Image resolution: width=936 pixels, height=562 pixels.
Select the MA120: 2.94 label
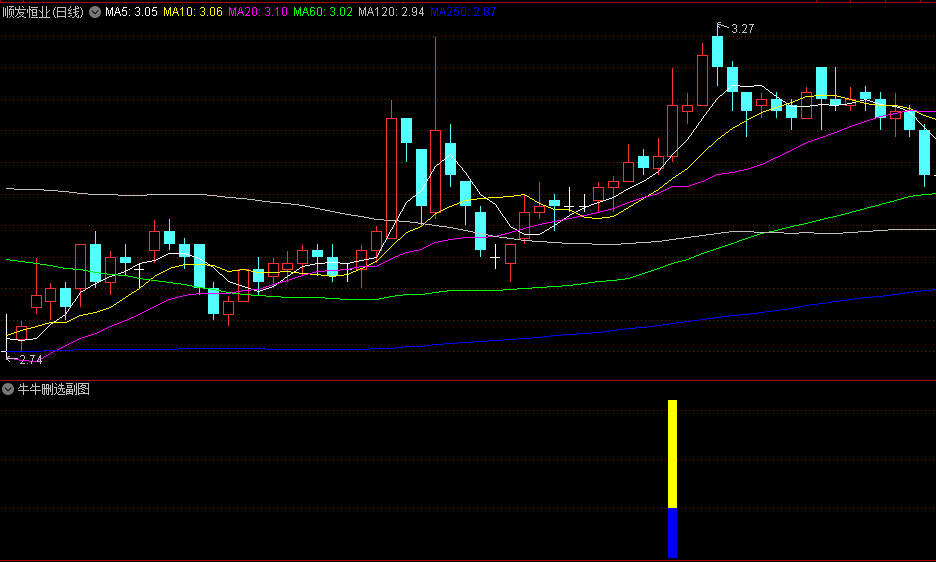click(391, 12)
